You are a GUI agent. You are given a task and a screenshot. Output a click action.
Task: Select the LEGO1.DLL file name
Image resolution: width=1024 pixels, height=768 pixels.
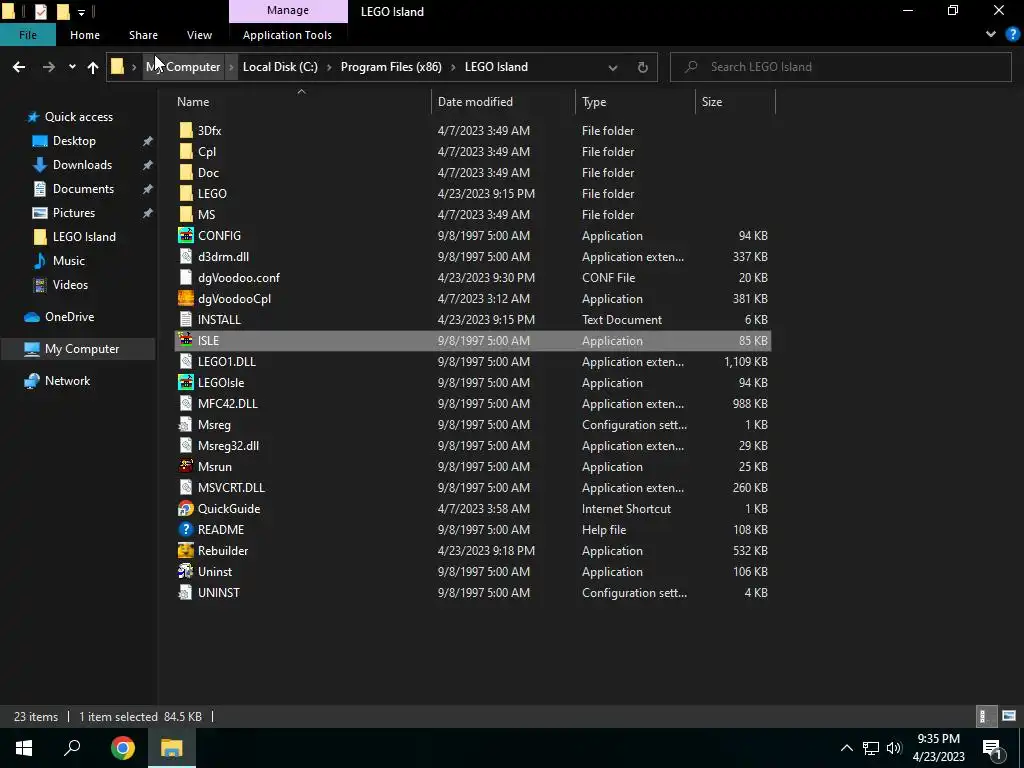pos(227,362)
